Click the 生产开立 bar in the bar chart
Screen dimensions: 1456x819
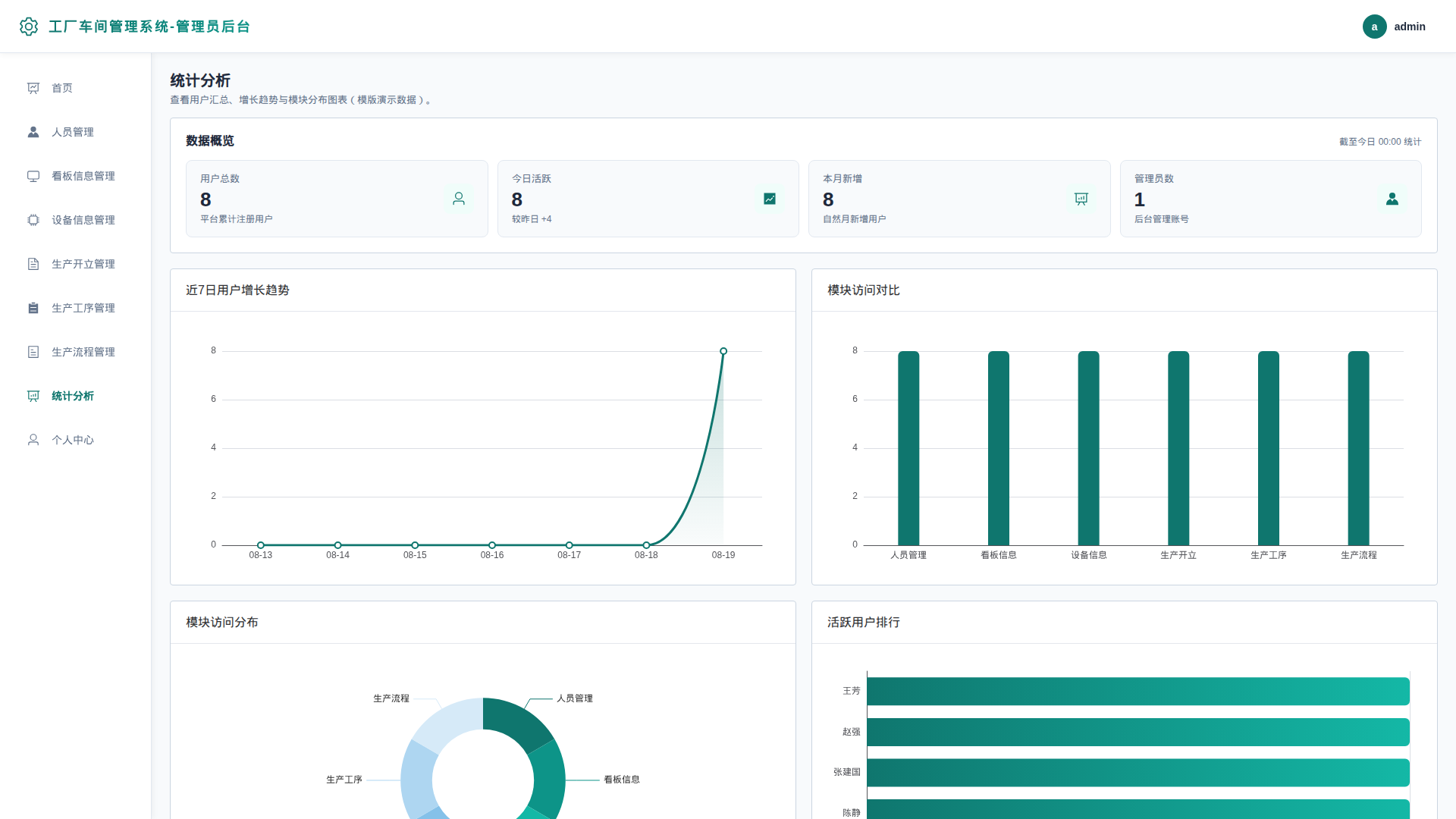pyautogui.click(x=1178, y=448)
